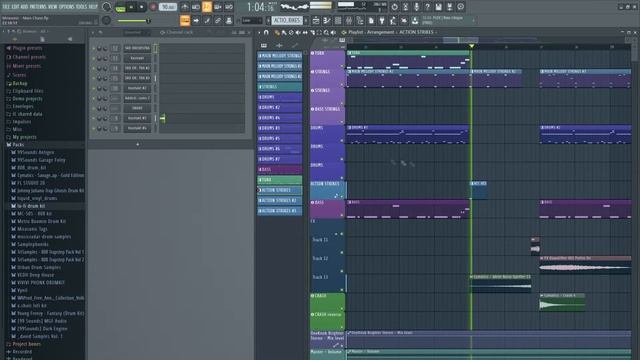Click the View mixer toolbar icon
640x360 pixels.
349,20
